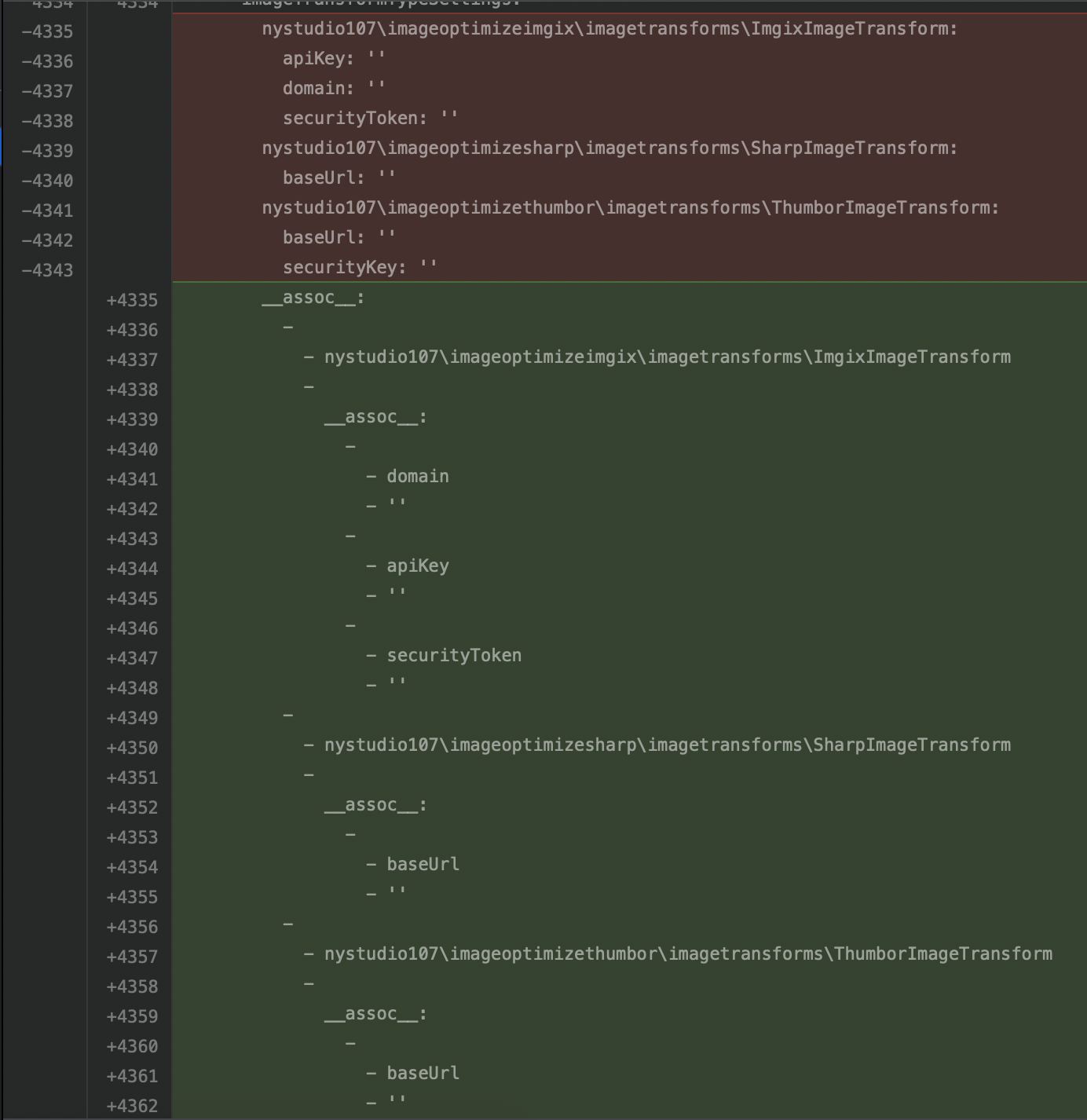The height and width of the screenshot is (1120, 1087).
Task: Click empty string value on line +4348
Action: [397, 683]
